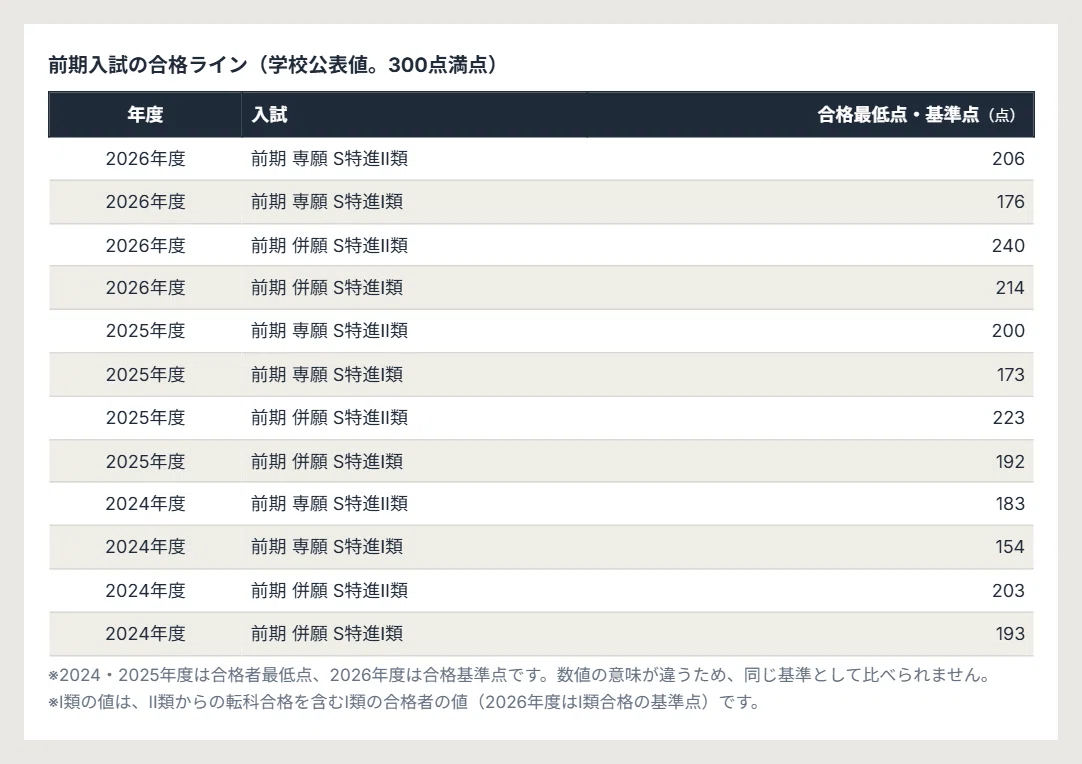Click 2026年度 in the 214 row
Image resolution: width=1082 pixels, height=764 pixels.
(146, 288)
